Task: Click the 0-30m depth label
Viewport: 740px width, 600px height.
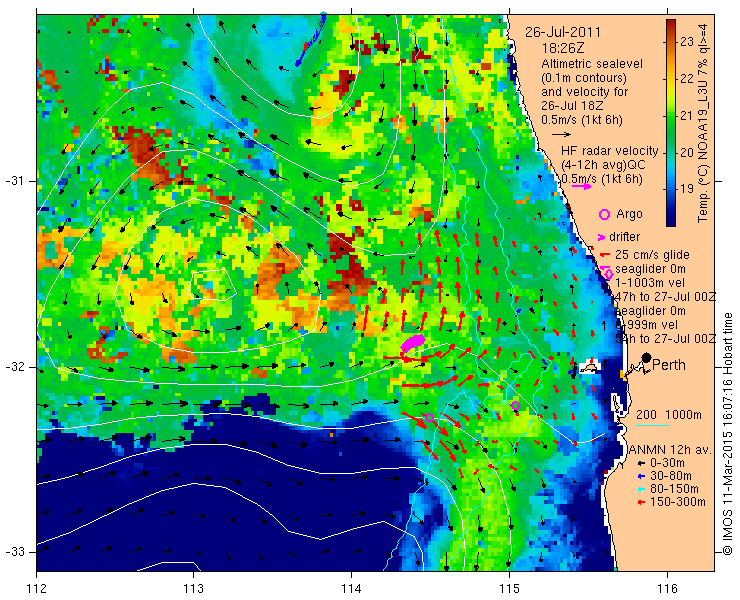Action: [667, 463]
